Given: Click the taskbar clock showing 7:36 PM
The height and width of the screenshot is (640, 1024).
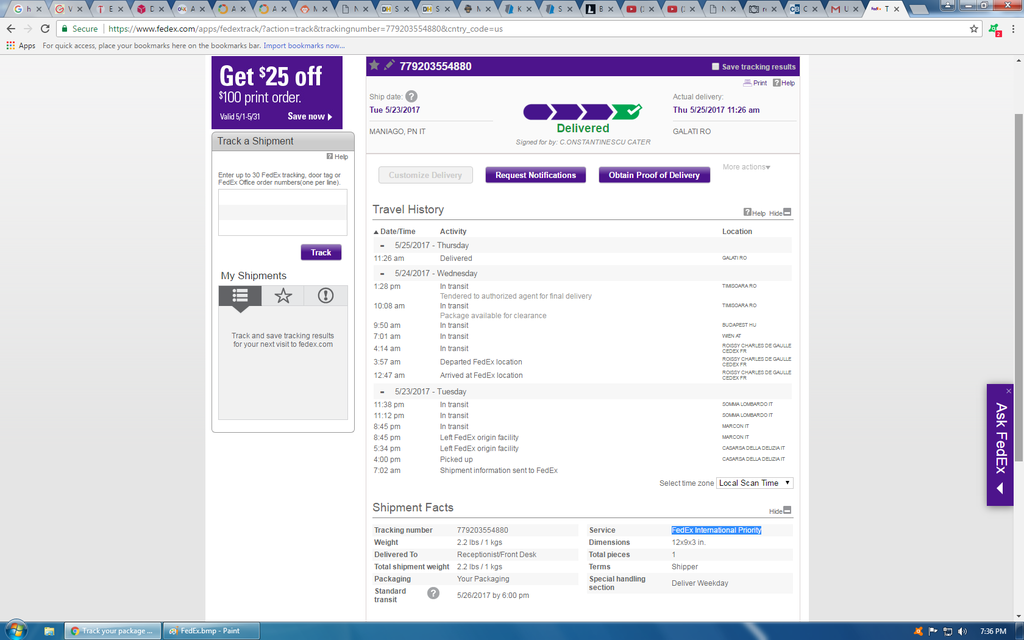Looking at the screenshot, I should click(993, 632).
